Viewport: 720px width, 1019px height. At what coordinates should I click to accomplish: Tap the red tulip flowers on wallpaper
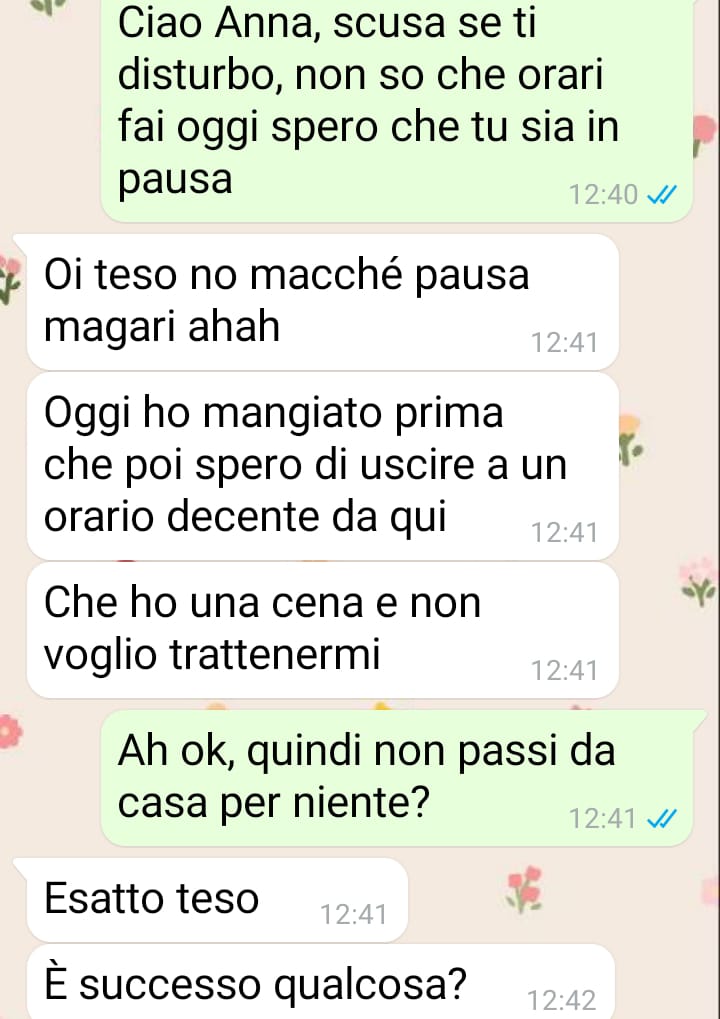pos(524,888)
